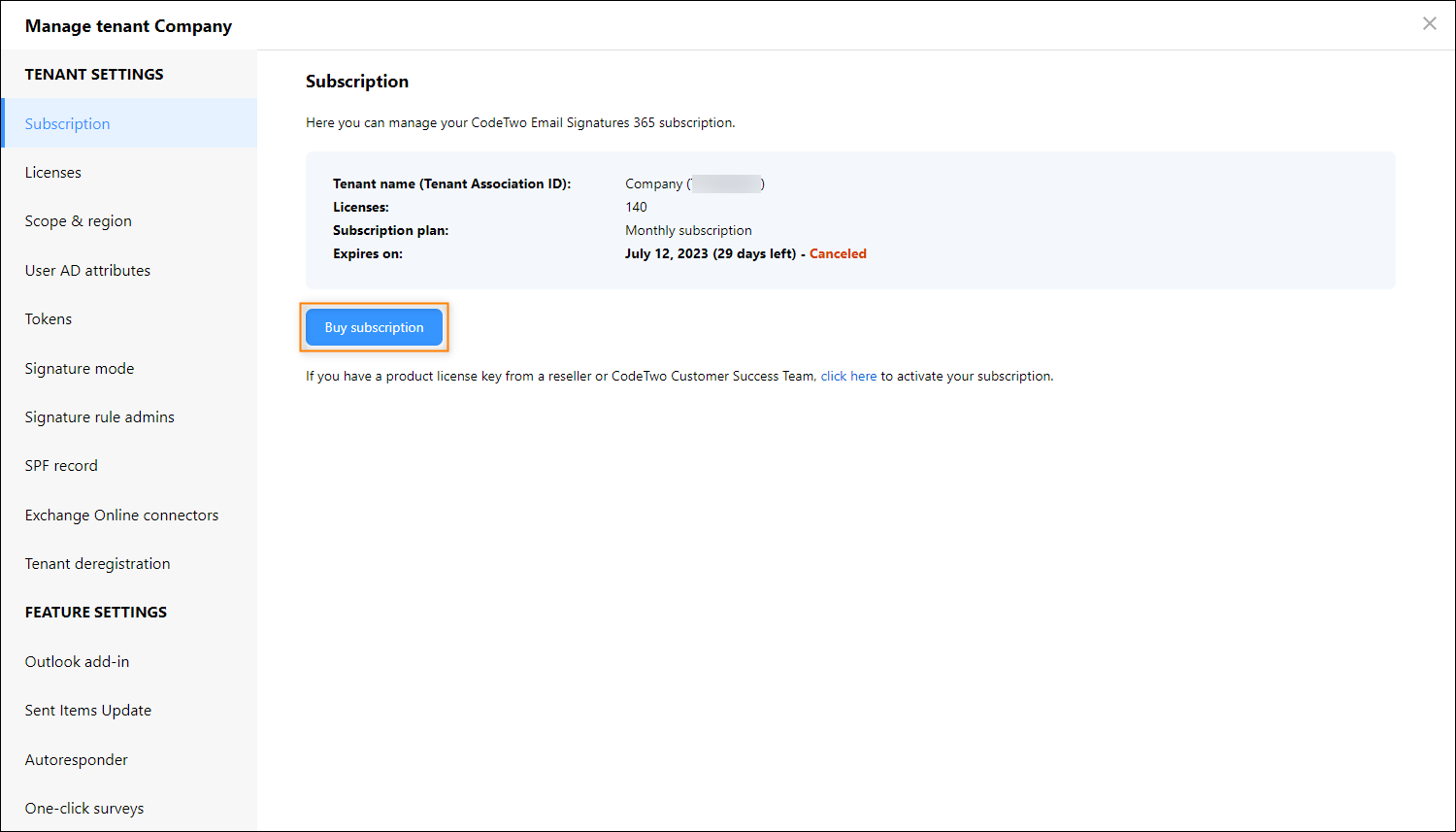This screenshot has width=1456, height=832.
Task: Click the Subscription page heading
Action: (357, 82)
